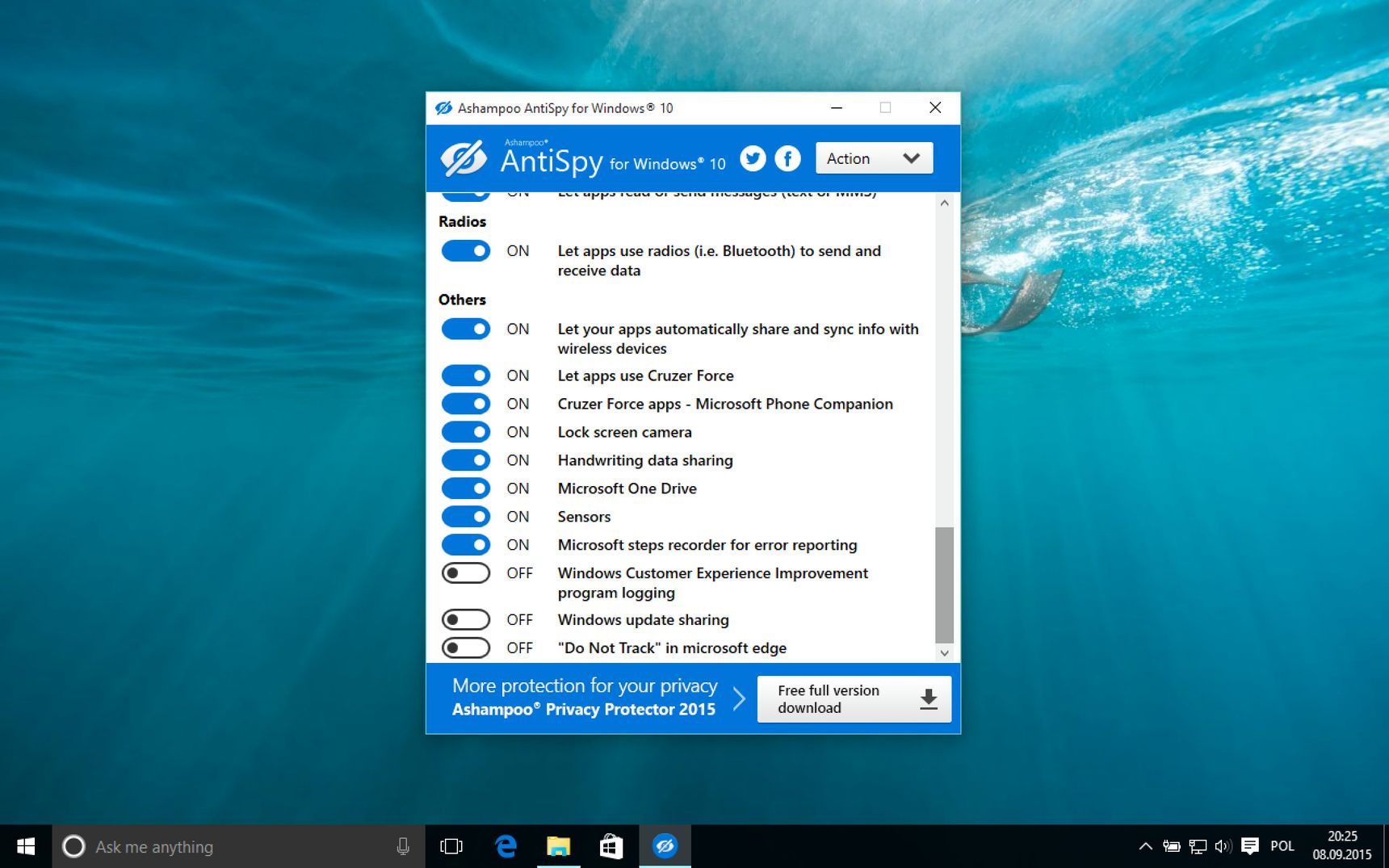Click Ask me anything search field
The width and height of the screenshot is (1389, 868).
tap(237, 846)
